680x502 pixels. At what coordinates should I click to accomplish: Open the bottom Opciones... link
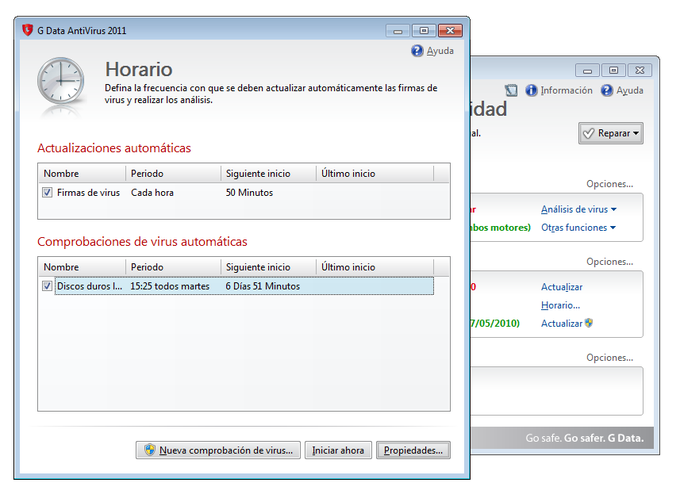610,358
